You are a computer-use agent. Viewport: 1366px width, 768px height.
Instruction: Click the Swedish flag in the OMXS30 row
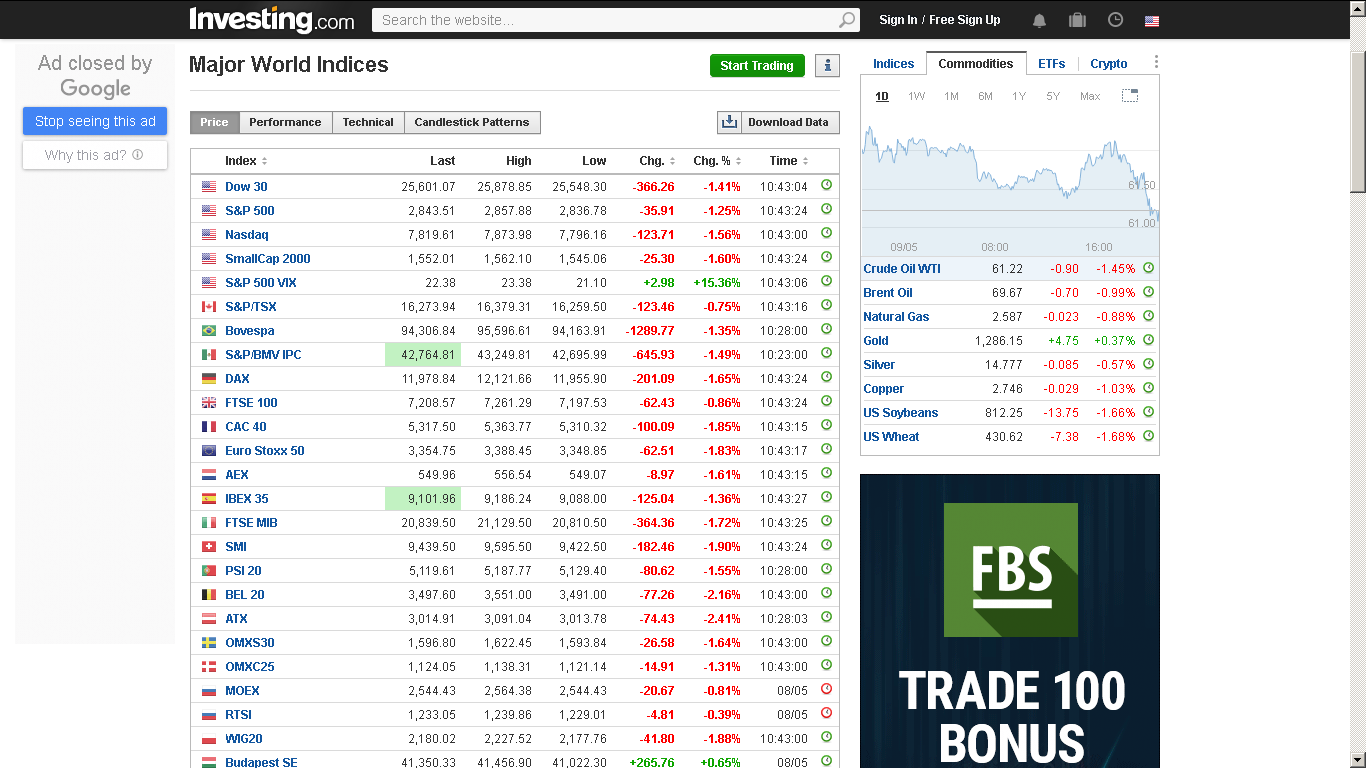point(209,643)
